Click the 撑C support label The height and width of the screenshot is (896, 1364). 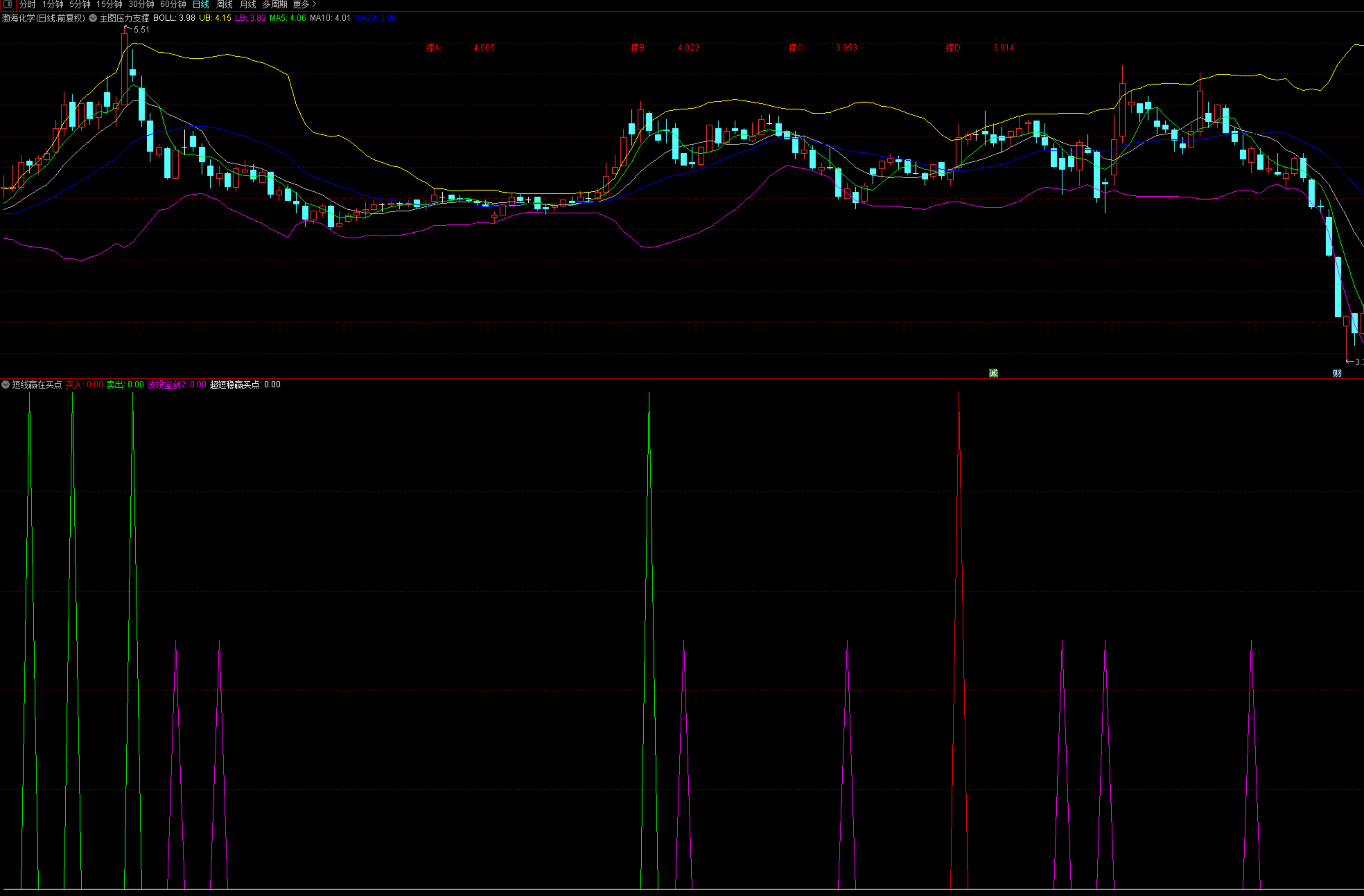pyautogui.click(x=796, y=48)
